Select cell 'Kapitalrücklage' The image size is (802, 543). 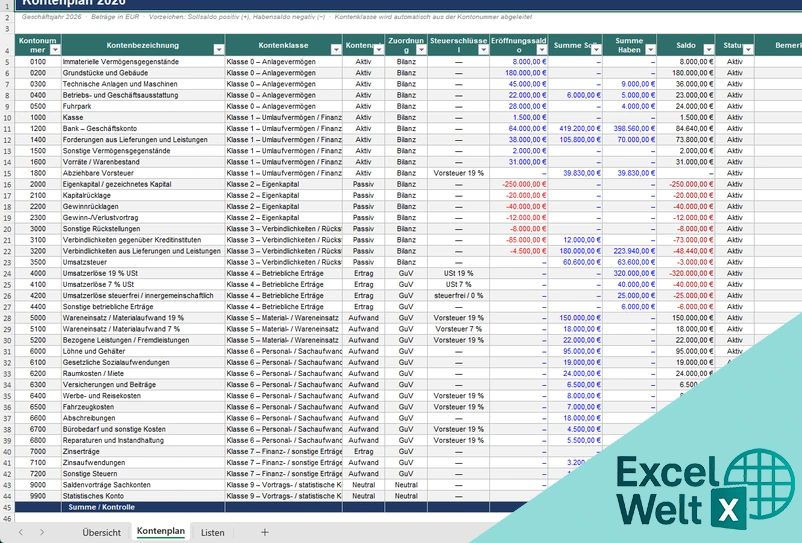click(143, 195)
